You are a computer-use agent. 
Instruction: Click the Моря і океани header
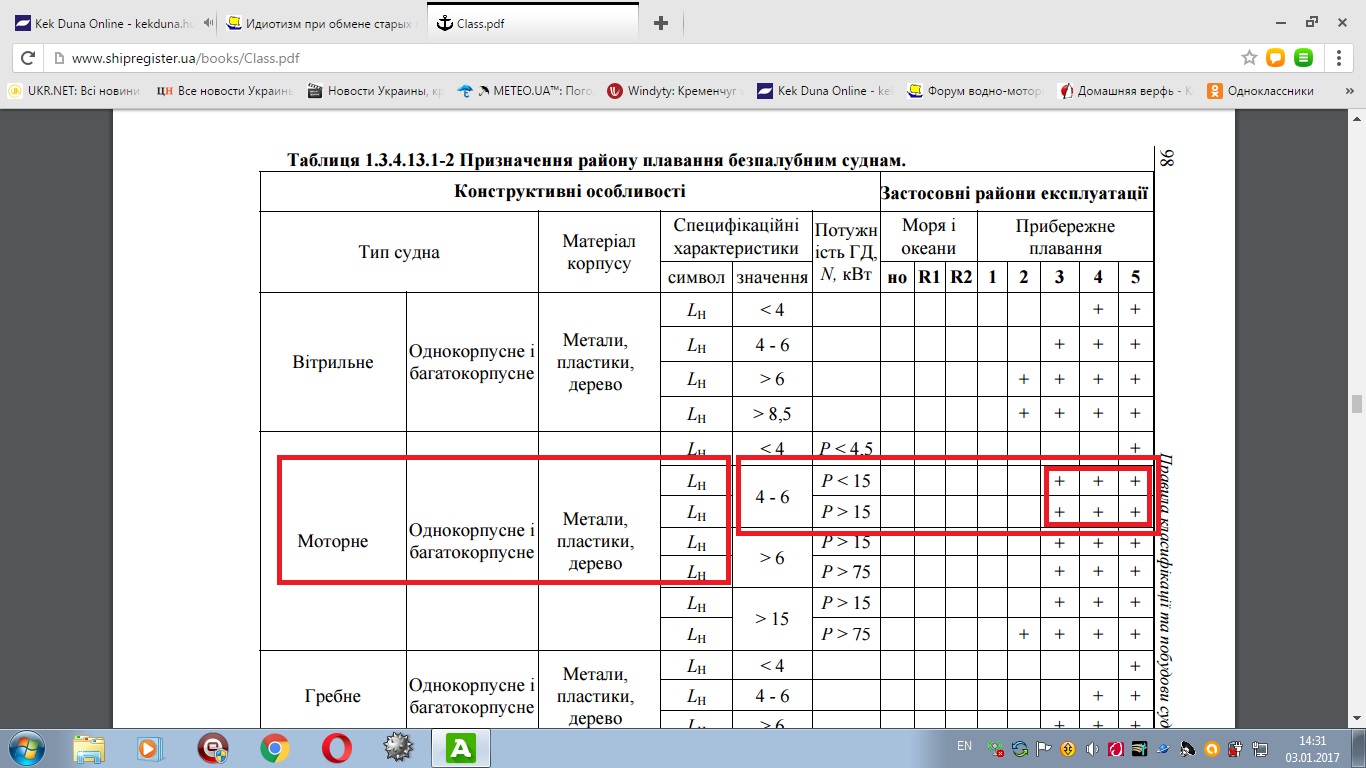(928, 237)
